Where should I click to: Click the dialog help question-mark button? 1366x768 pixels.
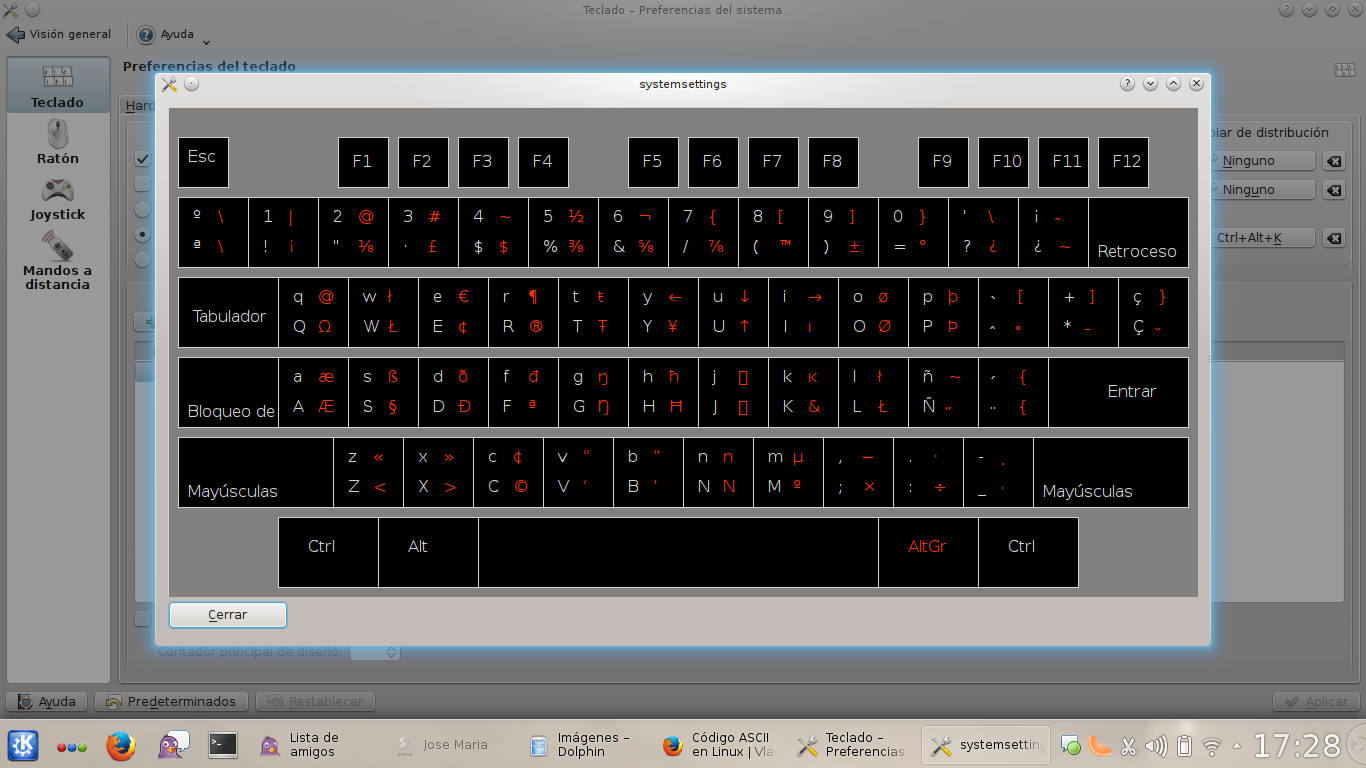tap(1127, 84)
